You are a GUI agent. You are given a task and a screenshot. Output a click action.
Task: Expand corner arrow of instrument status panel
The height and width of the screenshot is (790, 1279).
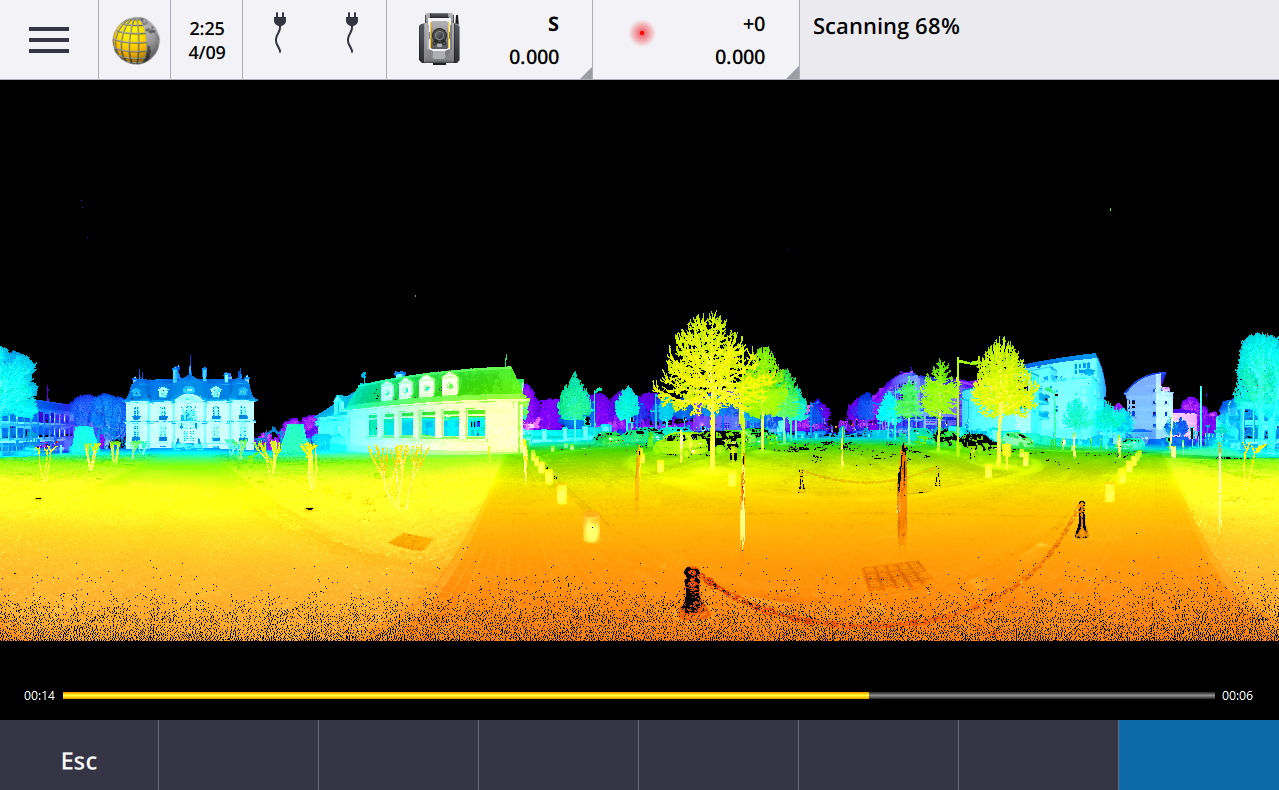point(585,72)
